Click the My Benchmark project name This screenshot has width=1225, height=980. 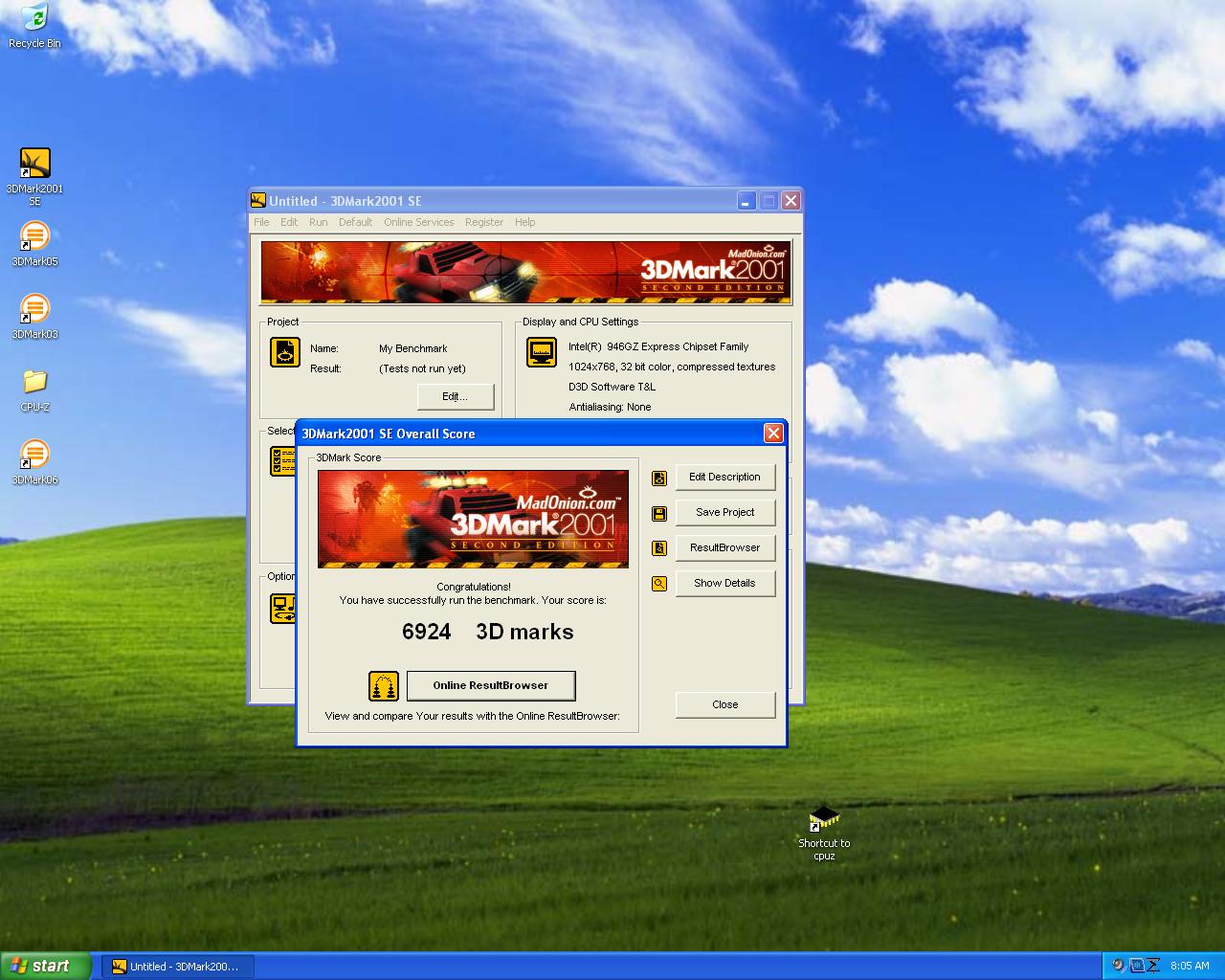[x=412, y=349]
